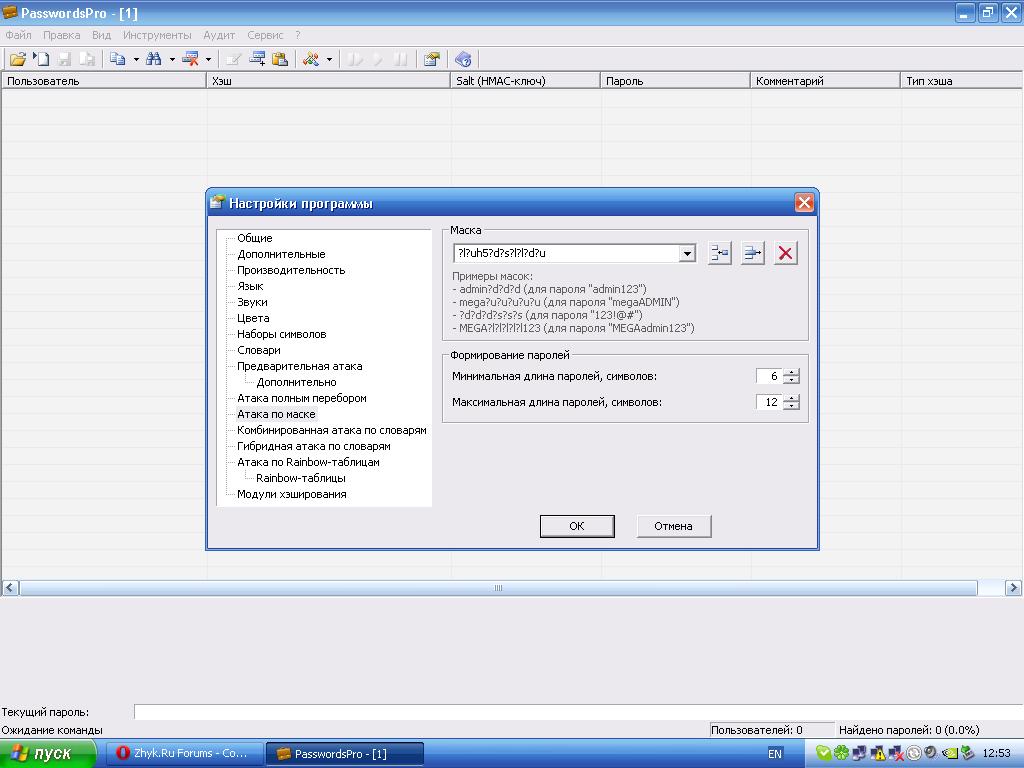Increase Максимальная длина паролей value

(792, 398)
